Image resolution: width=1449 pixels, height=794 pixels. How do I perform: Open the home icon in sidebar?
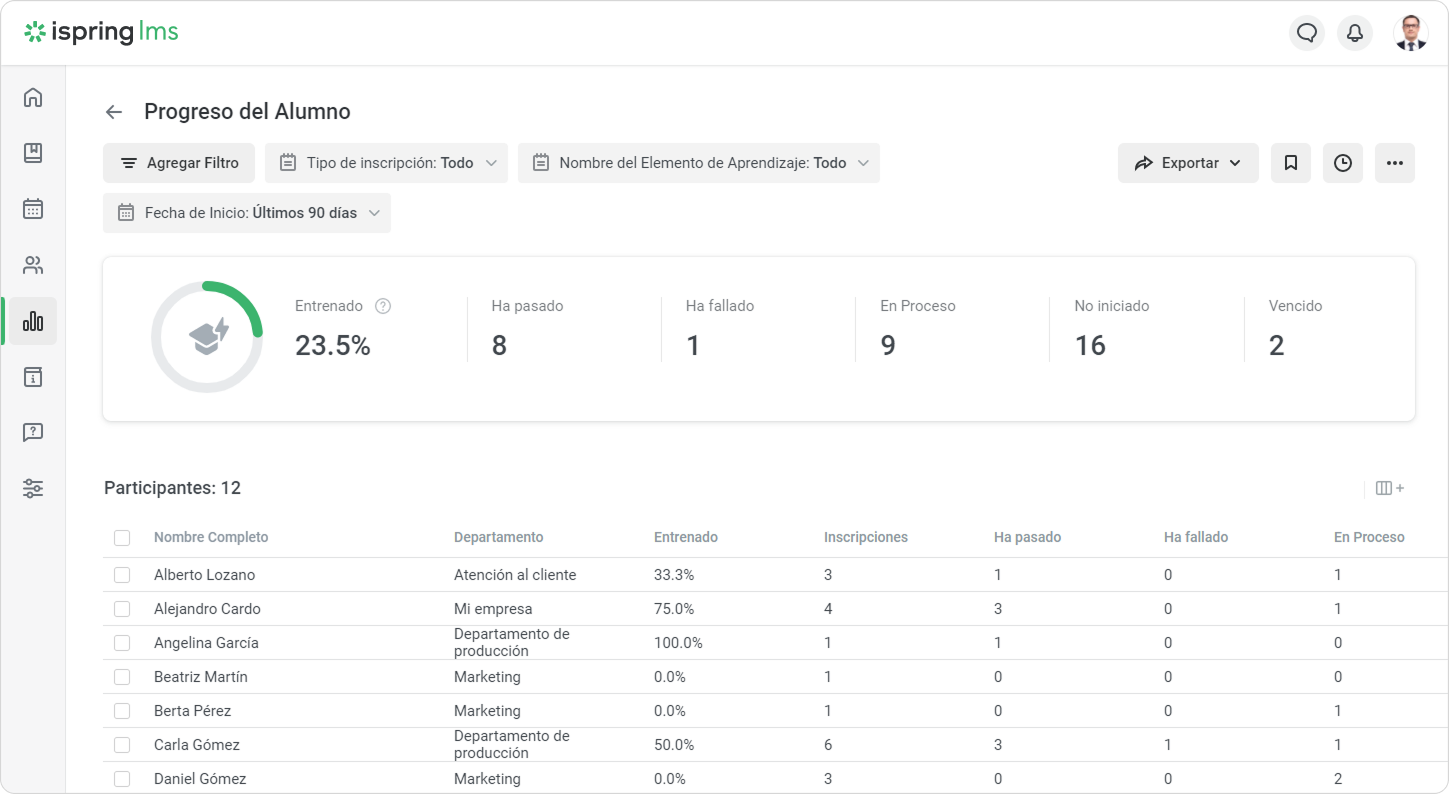tap(33, 97)
